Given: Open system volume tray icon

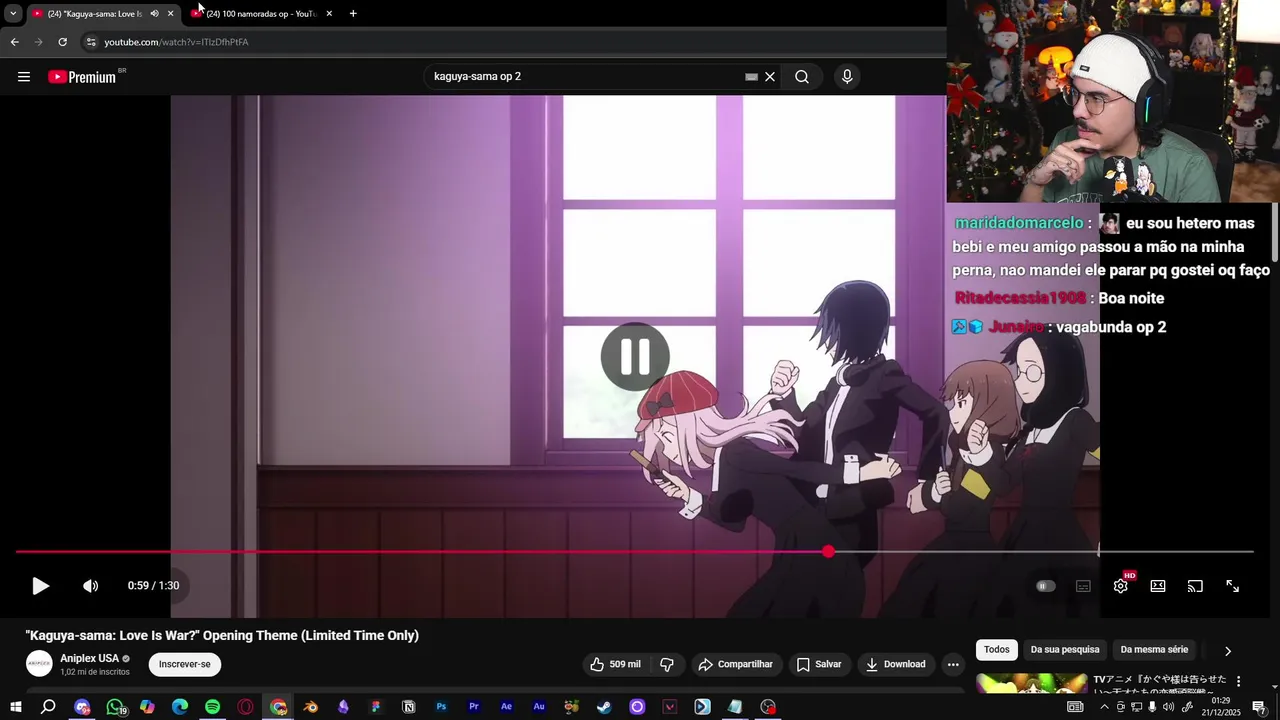Looking at the screenshot, I should tap(1168, 707).
